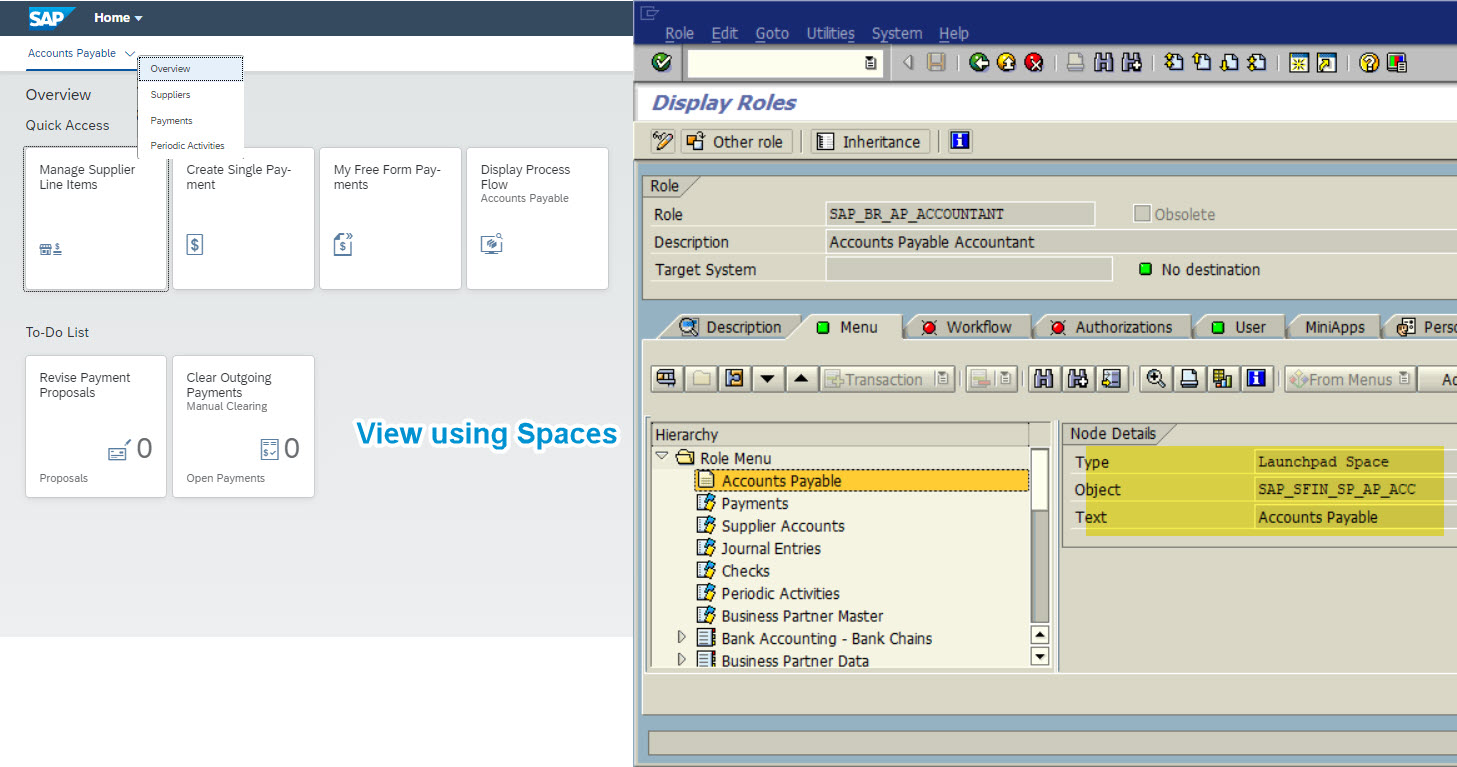Click the red Cancel icon in standard toolbar

[1034, 63]
